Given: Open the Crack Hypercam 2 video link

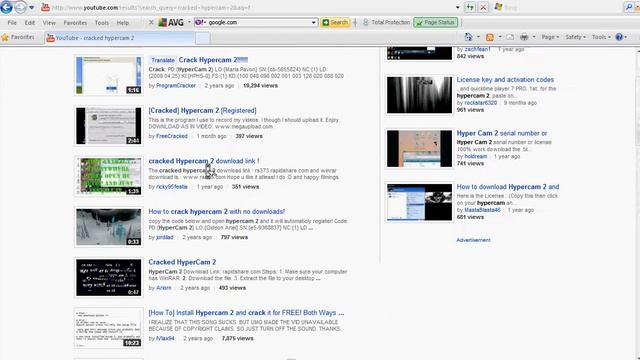Looking at the screenshot, I should [x=213, y=60].
